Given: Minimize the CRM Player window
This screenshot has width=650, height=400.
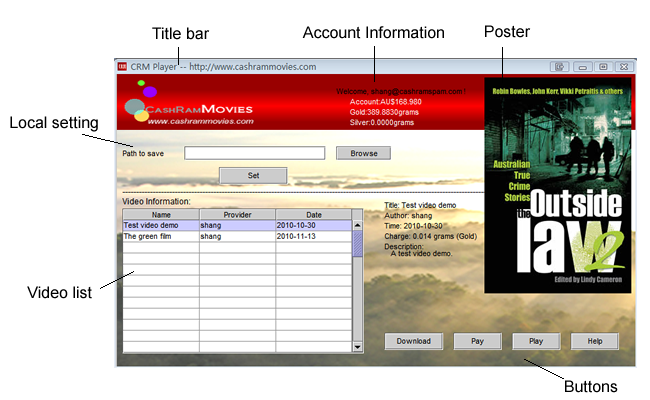Looking at the screenshot, I should point(582,67).
